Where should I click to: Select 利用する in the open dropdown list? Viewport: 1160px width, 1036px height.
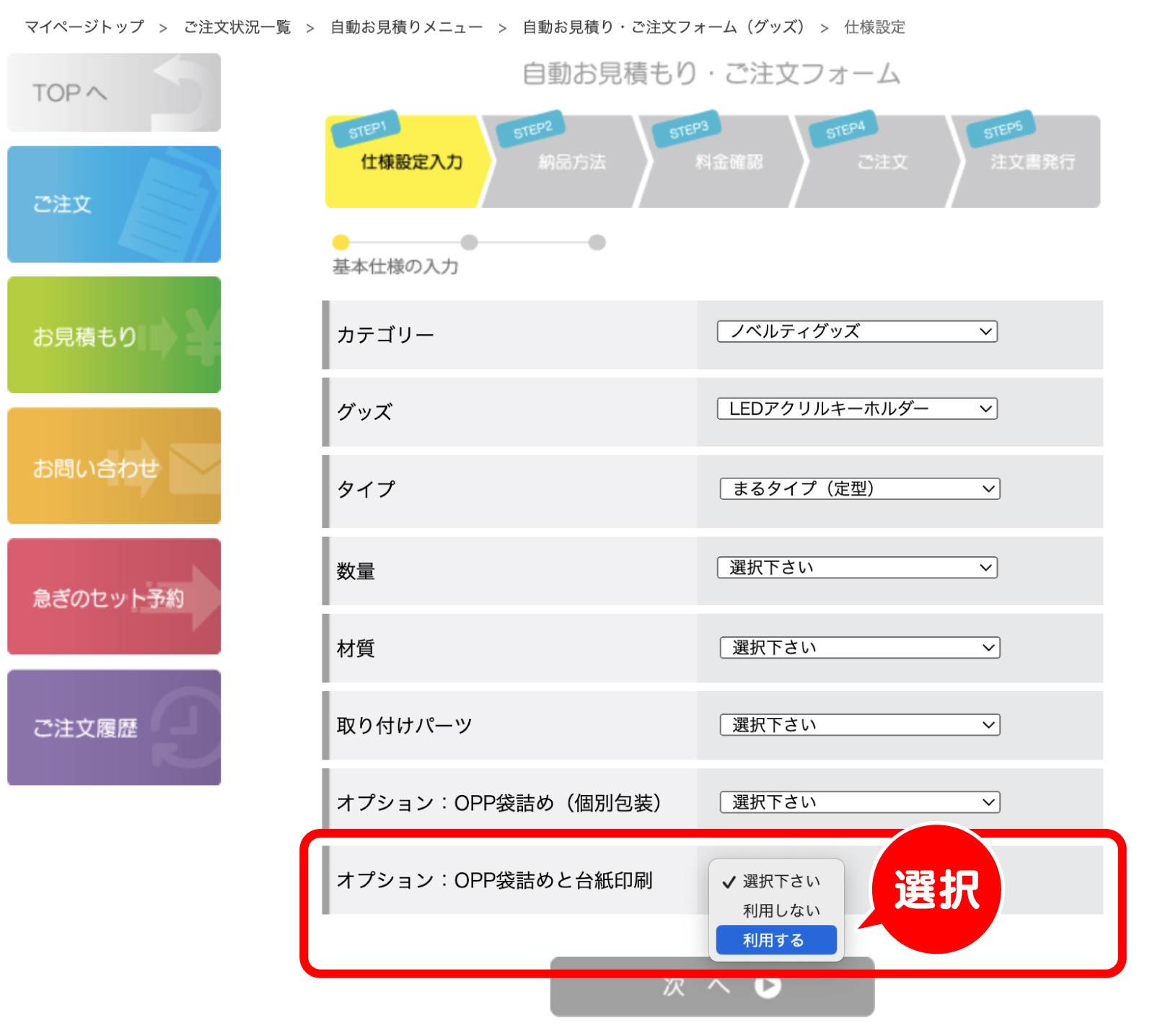pos(775,940)
